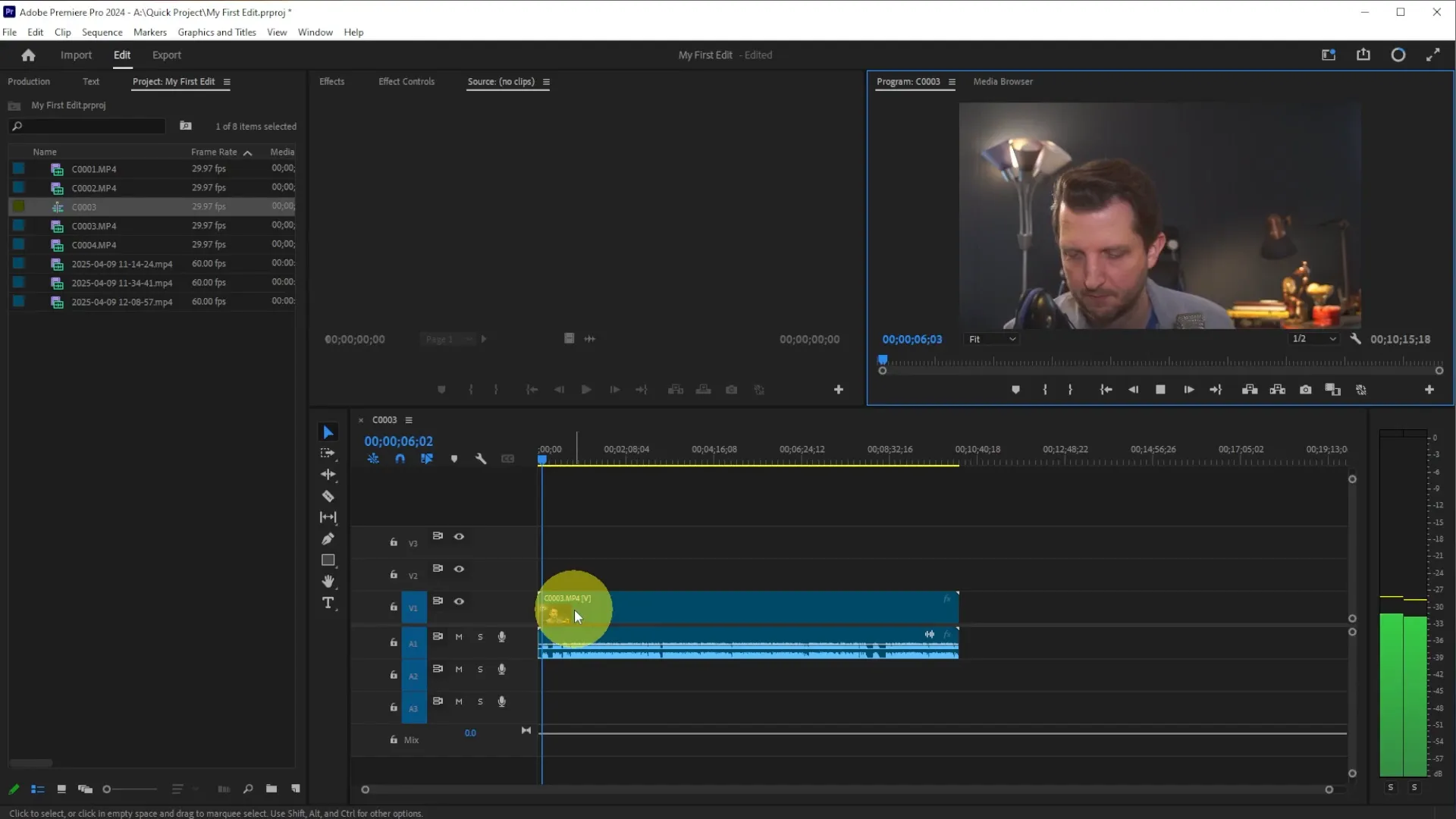
Task: Toggle linked selection in timeline
Action: [x=427, y=459]
